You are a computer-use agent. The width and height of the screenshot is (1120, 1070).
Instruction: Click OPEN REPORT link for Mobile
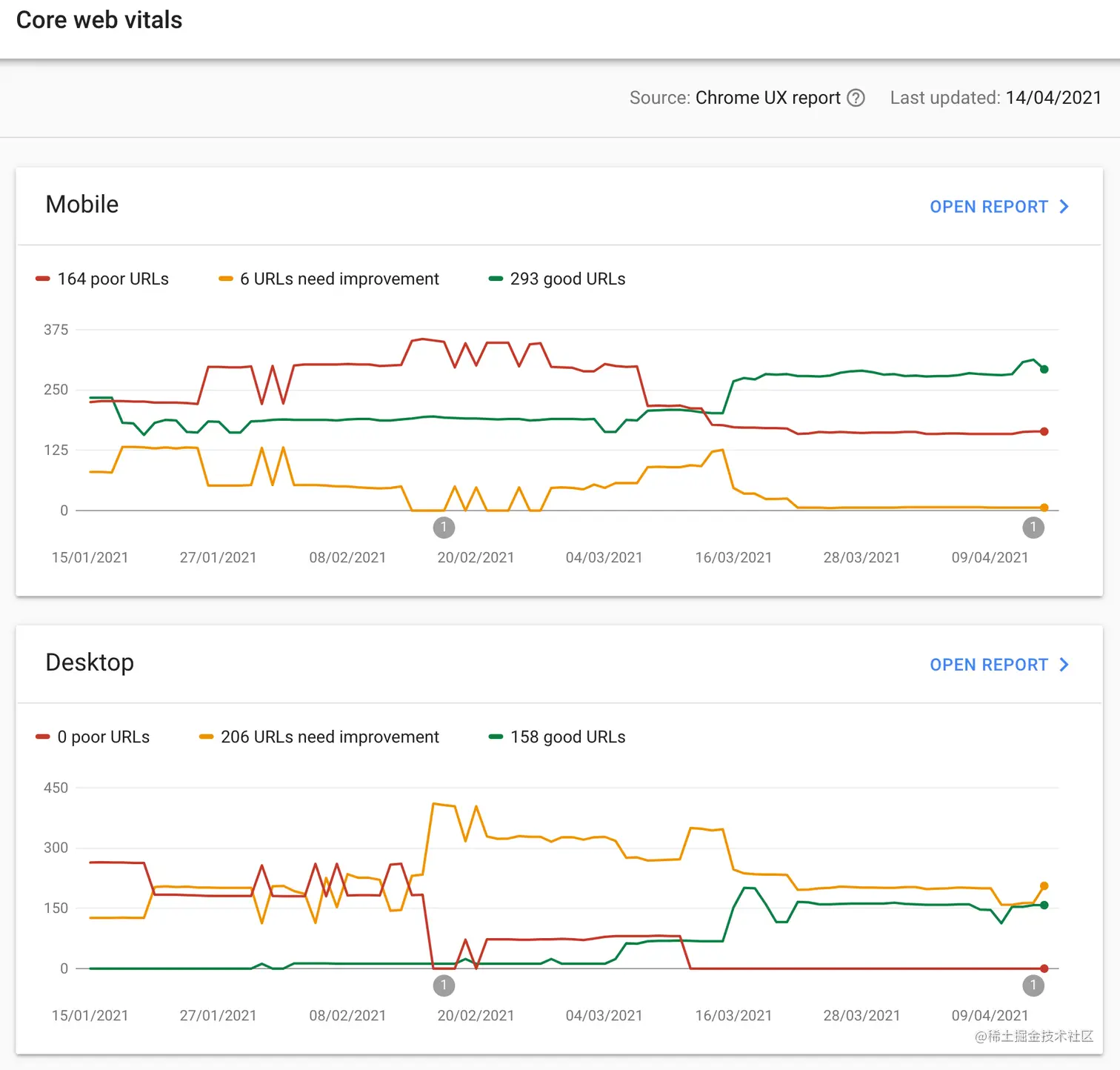(988, 207)
